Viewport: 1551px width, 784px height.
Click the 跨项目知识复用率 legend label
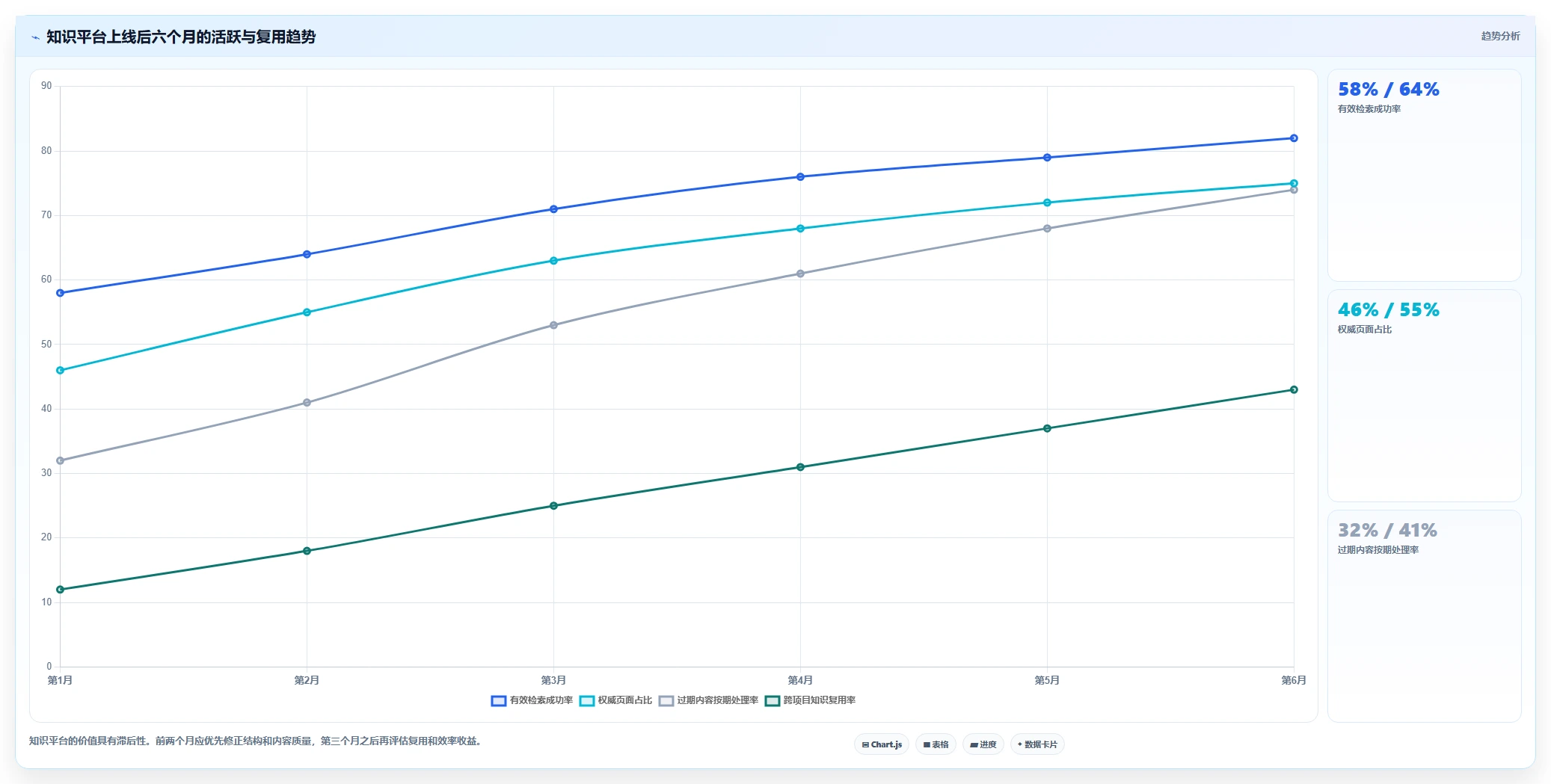point(820,700)
